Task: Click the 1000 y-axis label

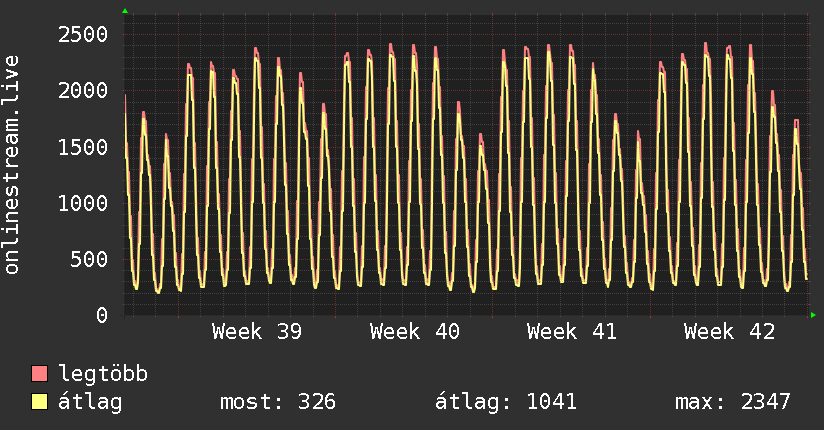Action: coord(83,203)
